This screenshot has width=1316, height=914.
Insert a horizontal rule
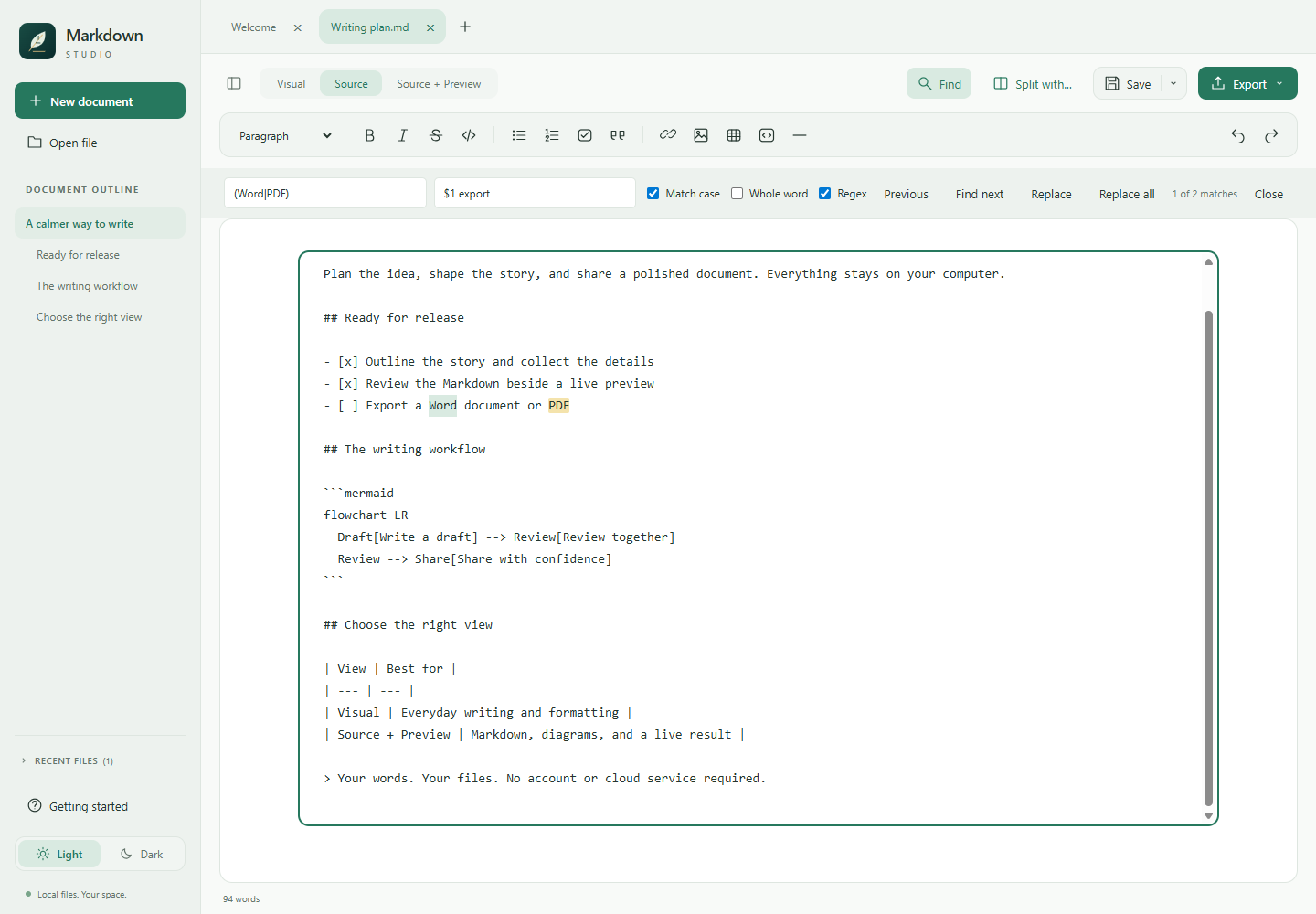point(800,135)
